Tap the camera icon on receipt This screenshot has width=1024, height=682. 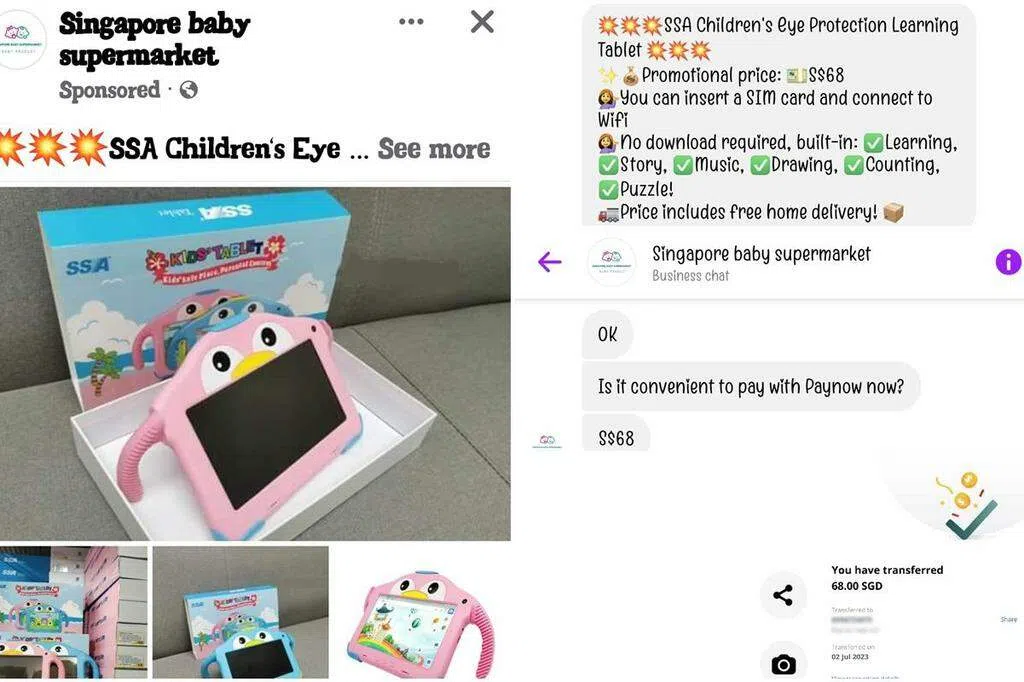click(783, 664)
